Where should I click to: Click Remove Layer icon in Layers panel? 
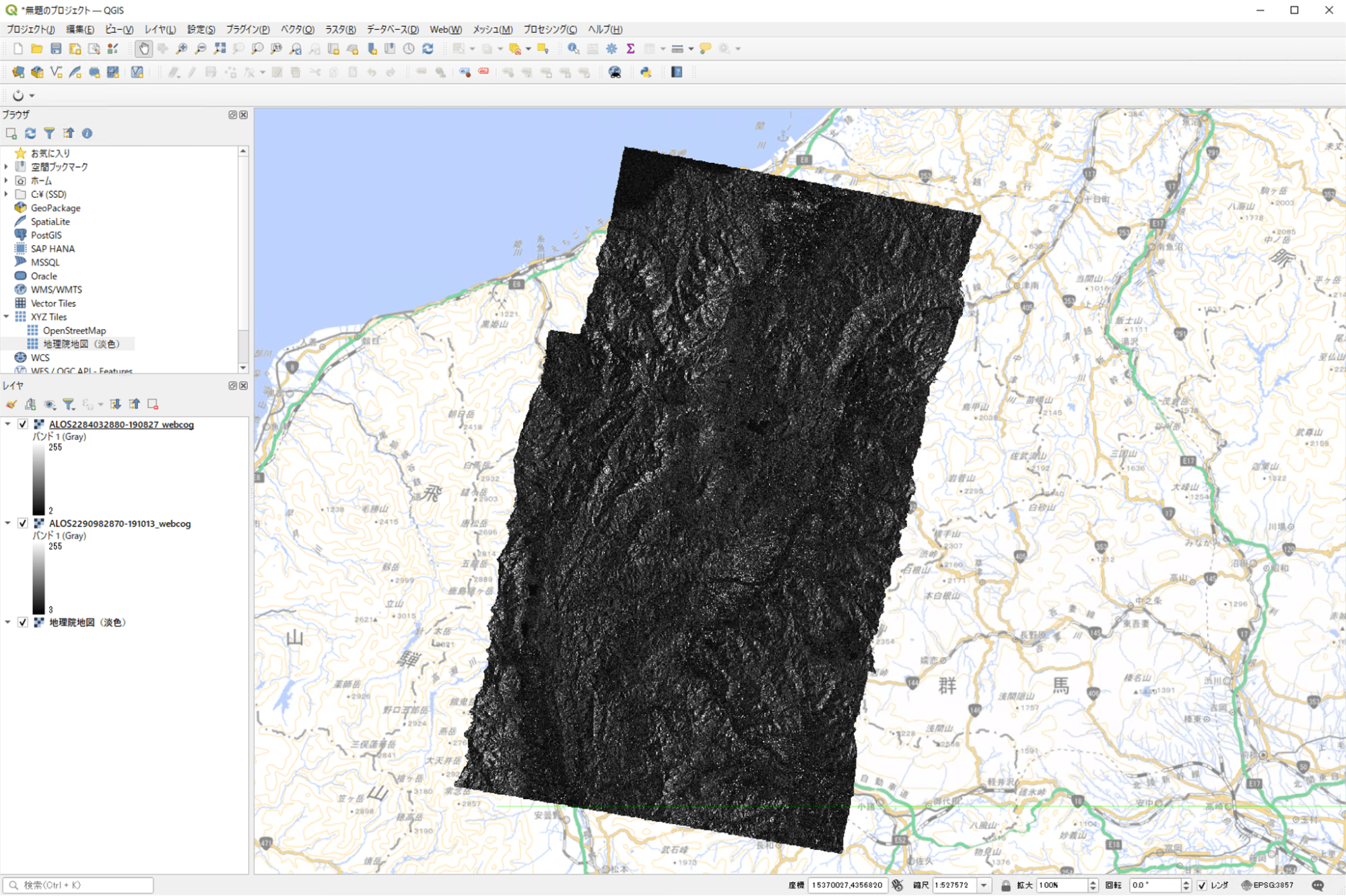[153, 404]
